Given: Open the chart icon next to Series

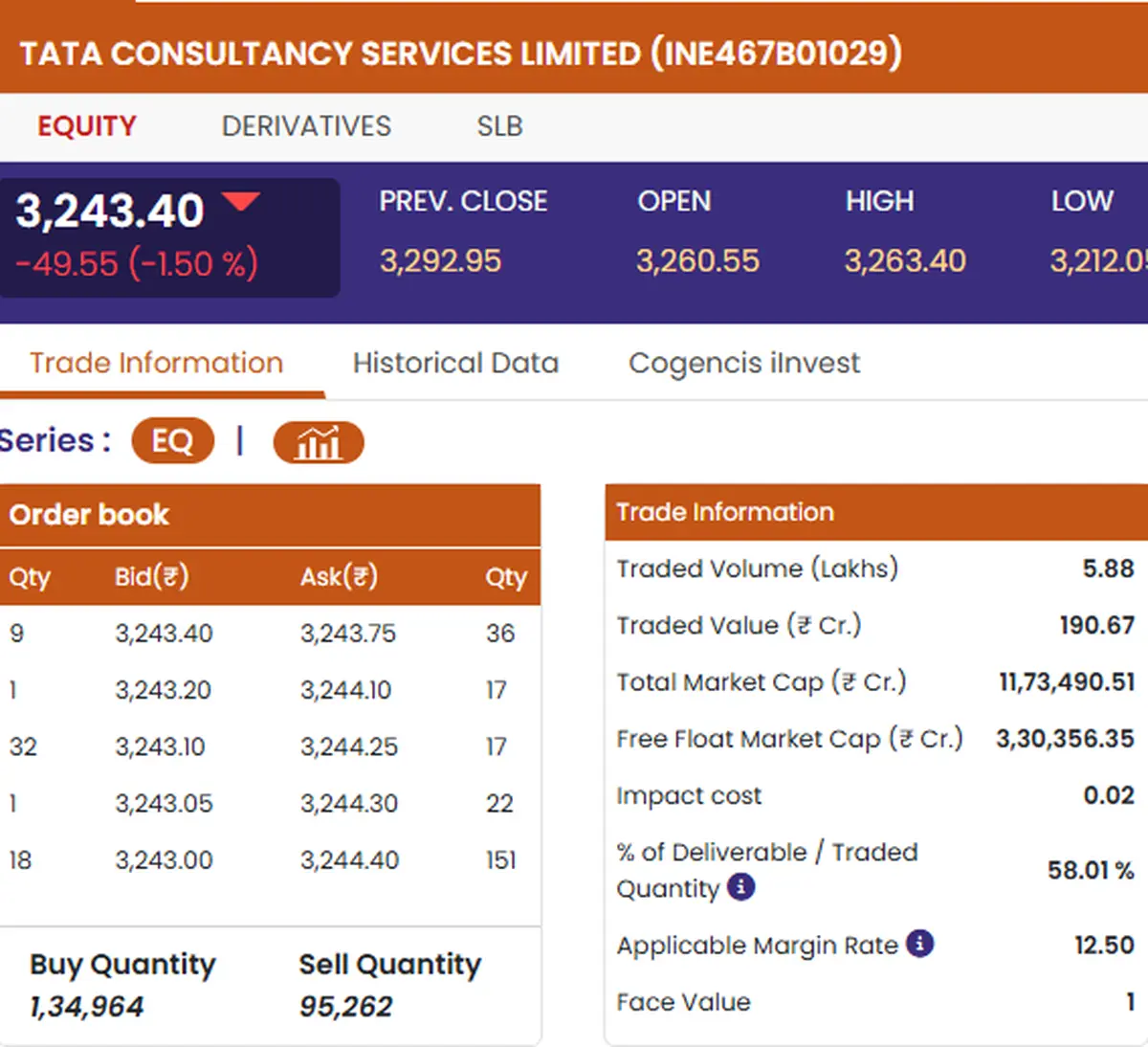Looking at the screenshot, I should (319, 442).
